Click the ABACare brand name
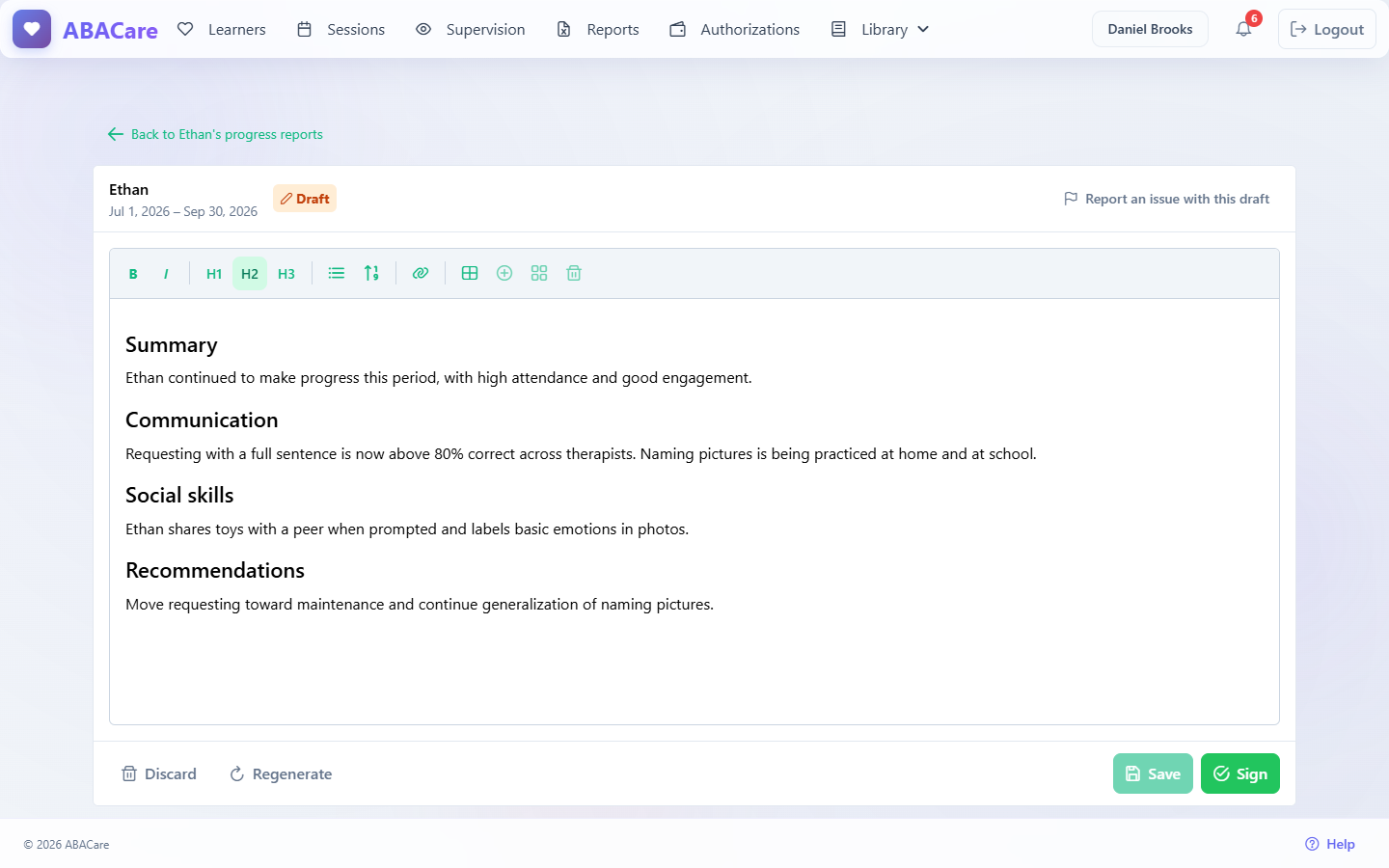Image resolution: width=1389 pixels, height=868 pixels. pos(110,30)
